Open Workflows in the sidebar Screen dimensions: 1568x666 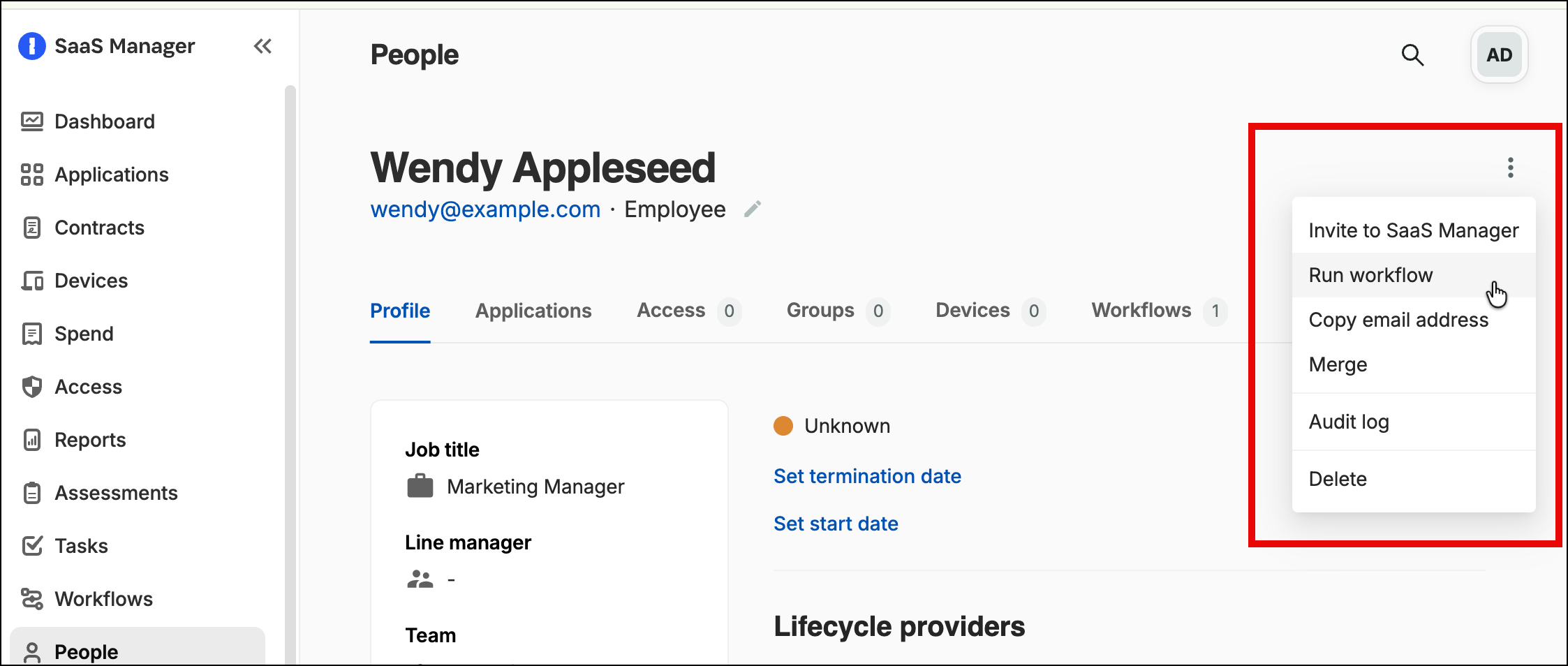point(87,599)
